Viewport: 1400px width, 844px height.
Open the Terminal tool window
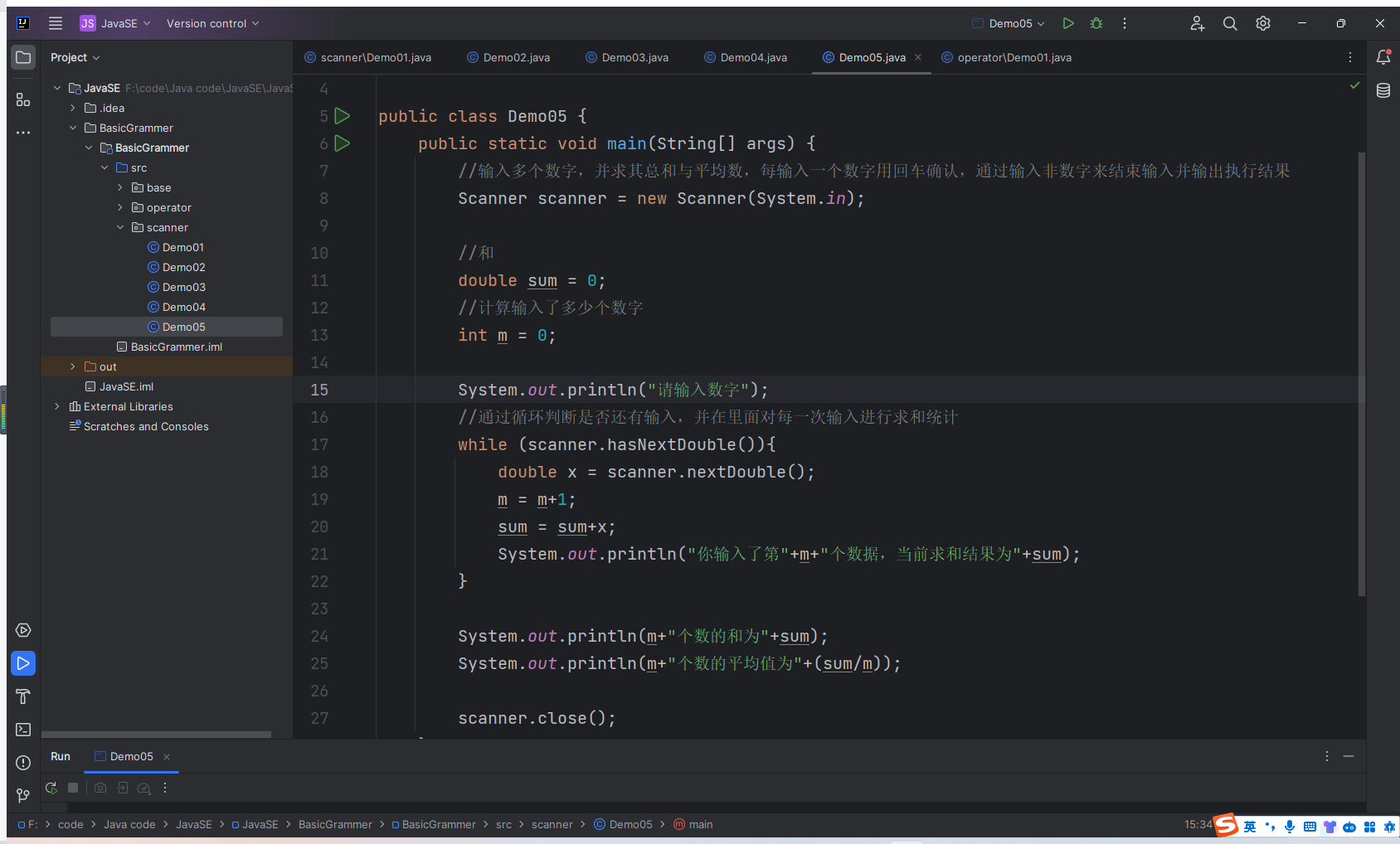pos(23,730)
